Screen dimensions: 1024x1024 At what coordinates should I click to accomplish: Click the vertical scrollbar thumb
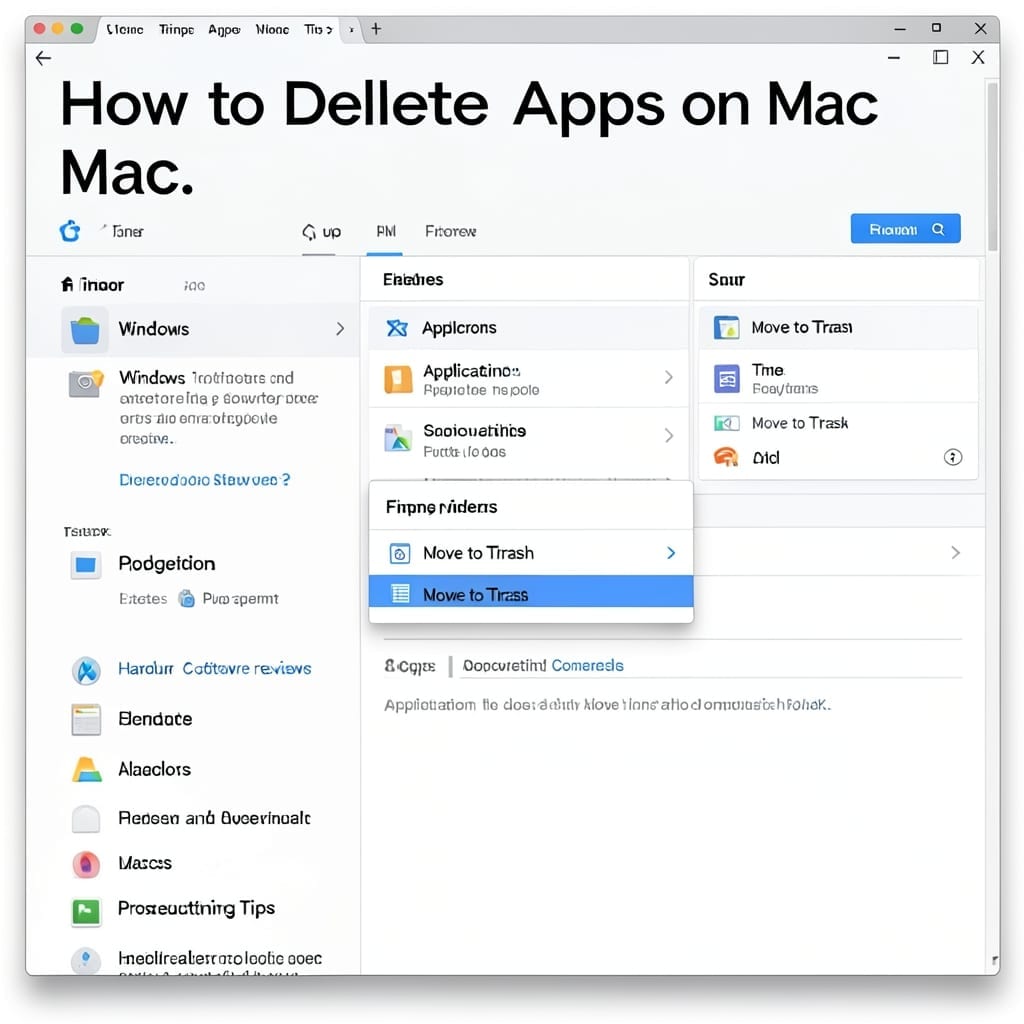(993, 166)
